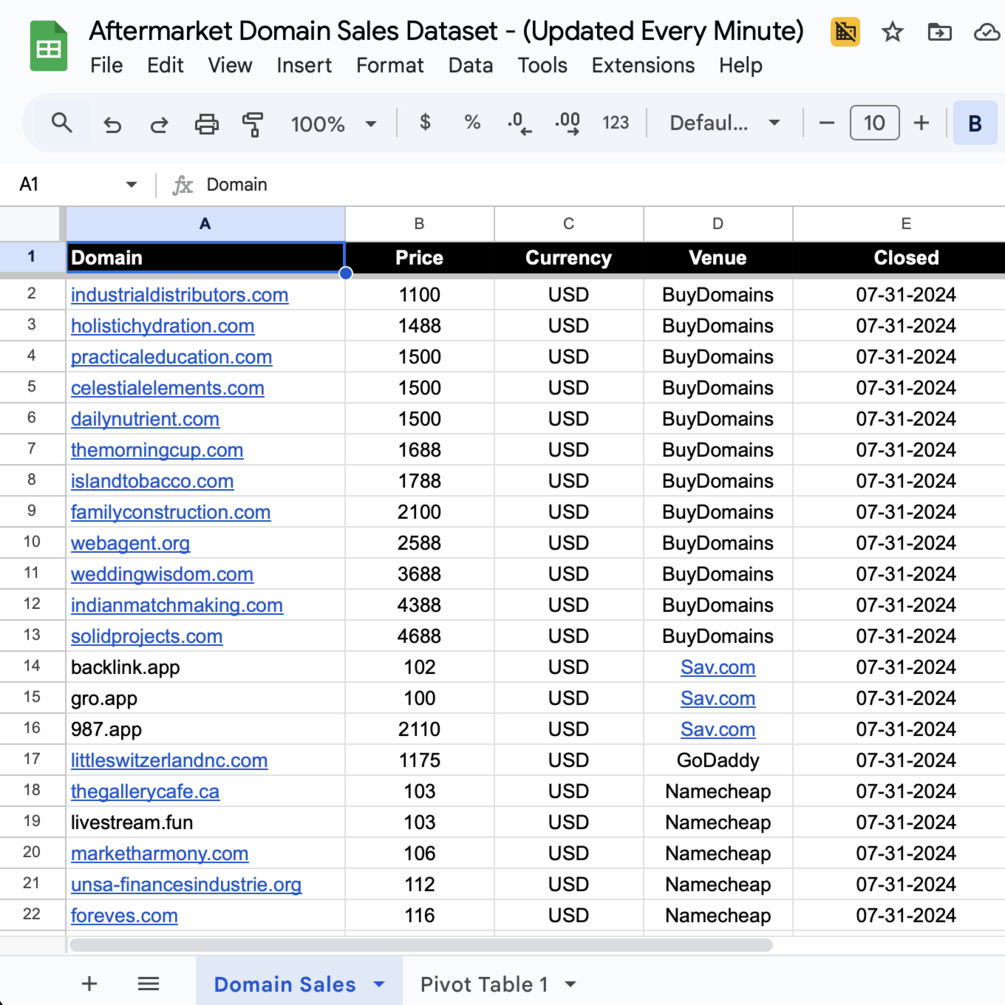This screenshot has height=1005, width=1005.
Task: Click the font size input field
Action: coord(874,123)
